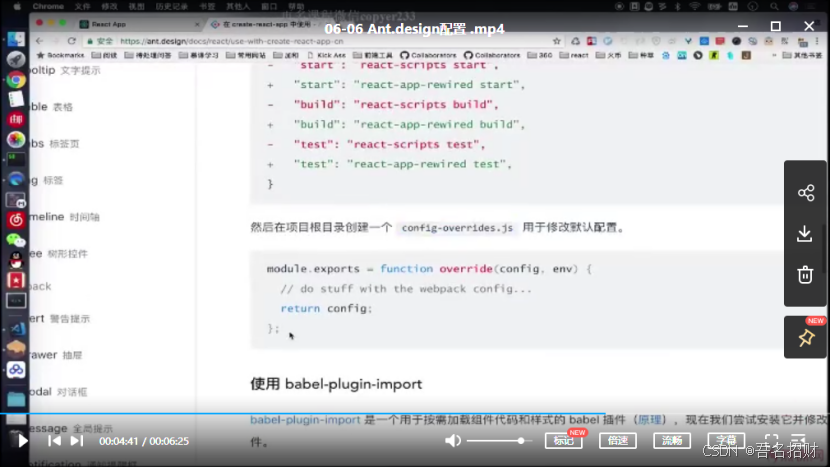Seek on the blue video progress bar

[302, 413]
